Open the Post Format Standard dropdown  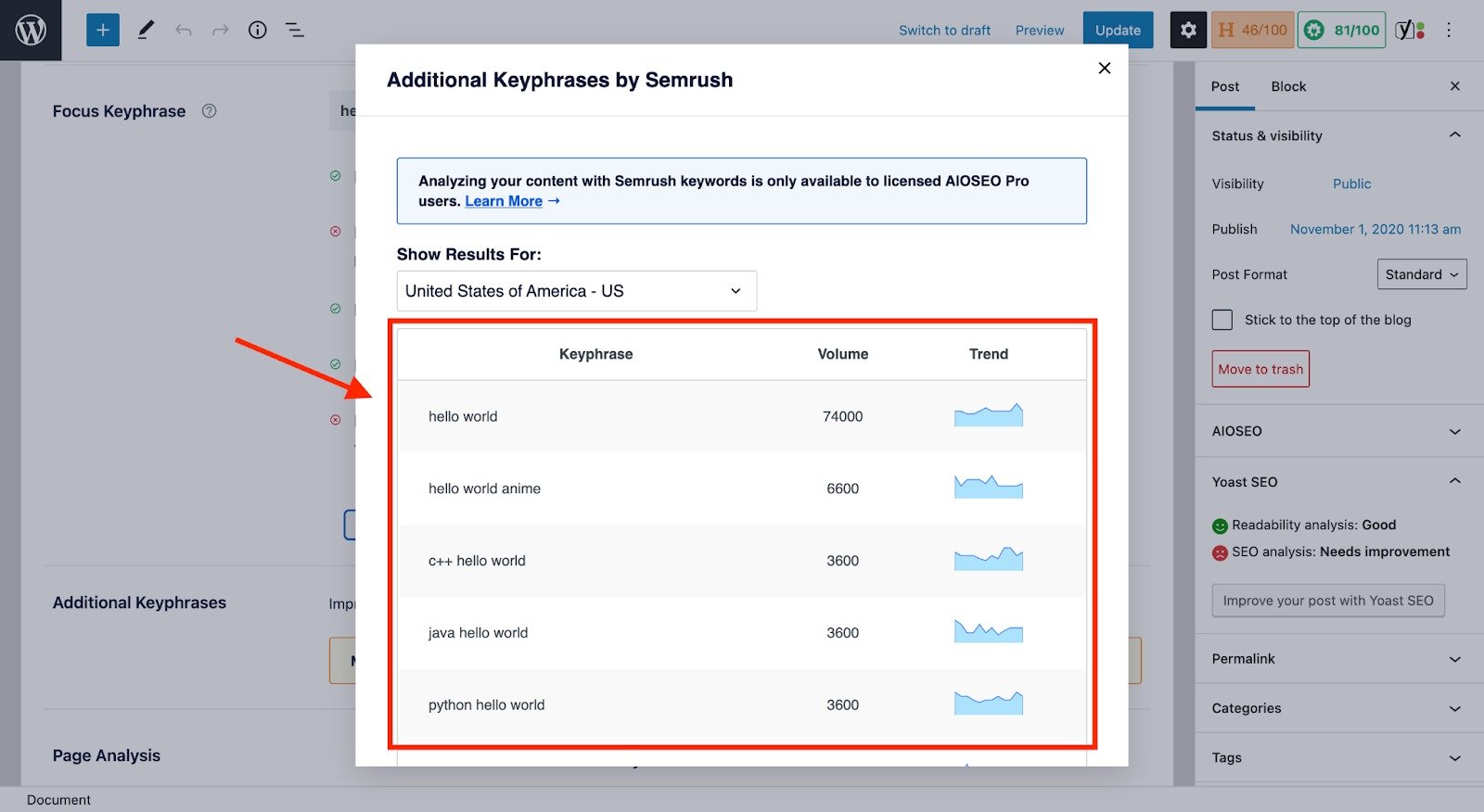pos(1421,274)
